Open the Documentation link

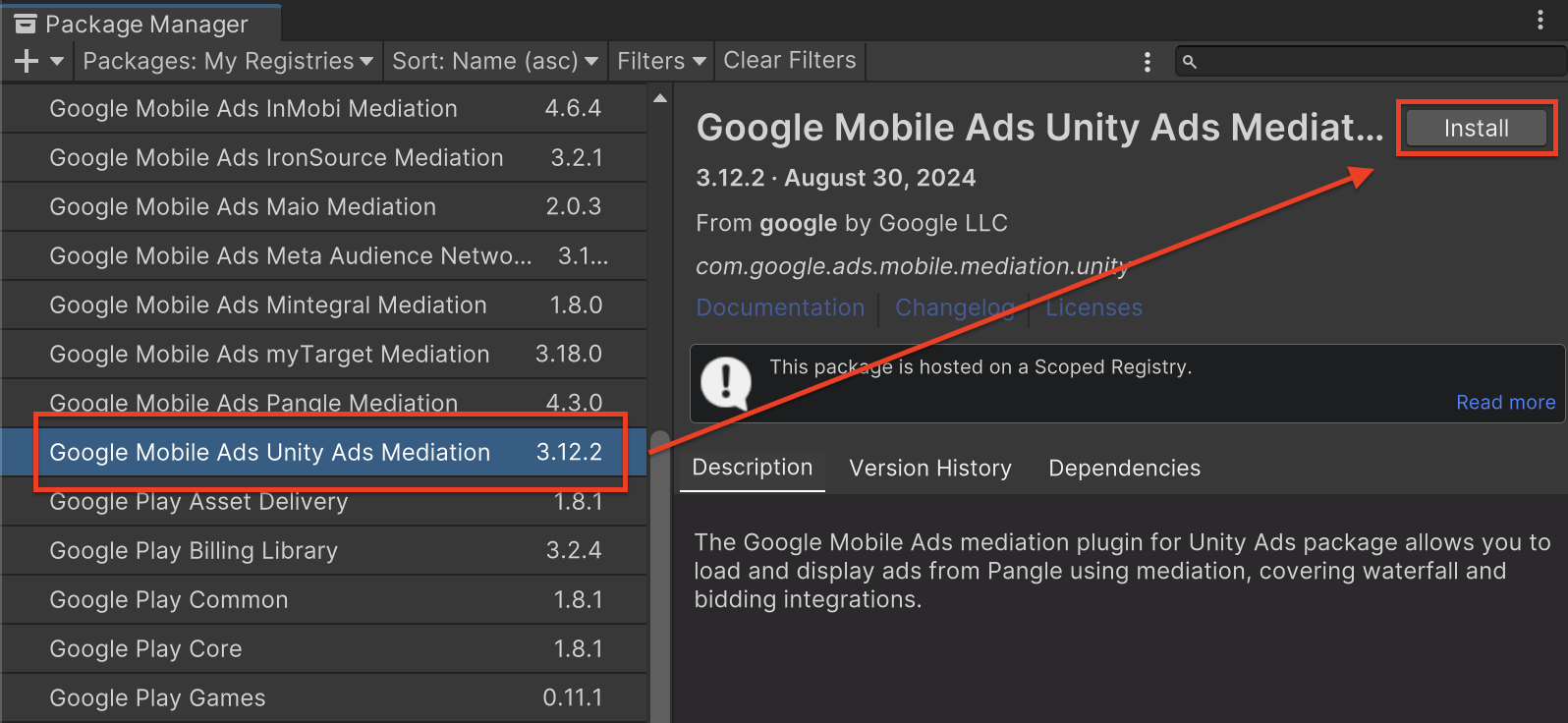click(x=780, y=307)
